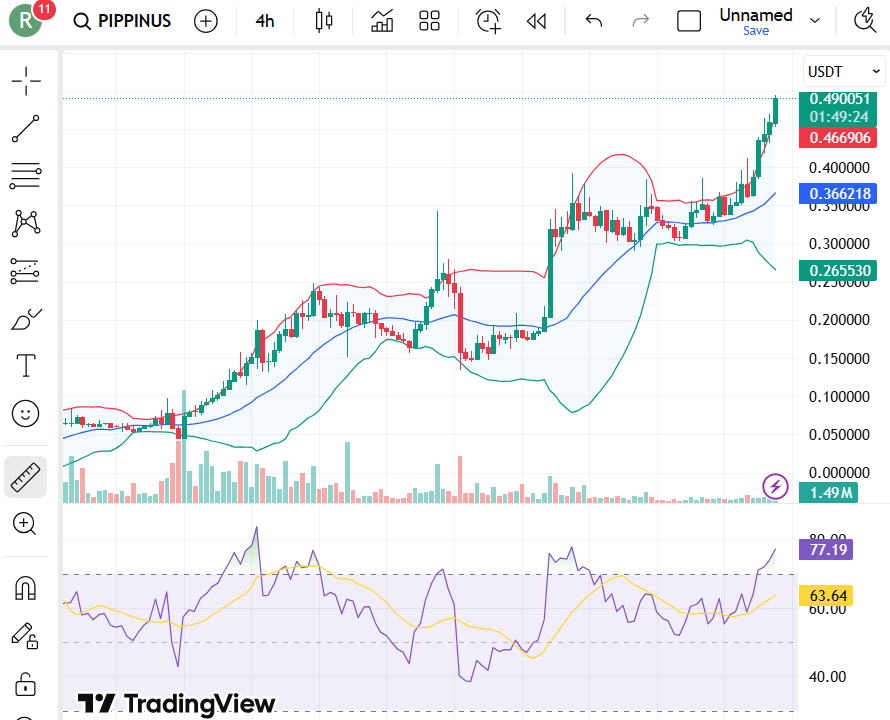Select the Brush drawing tool
Image resolution: width=890 pixels, height=720 pixels.
[25, 318]
